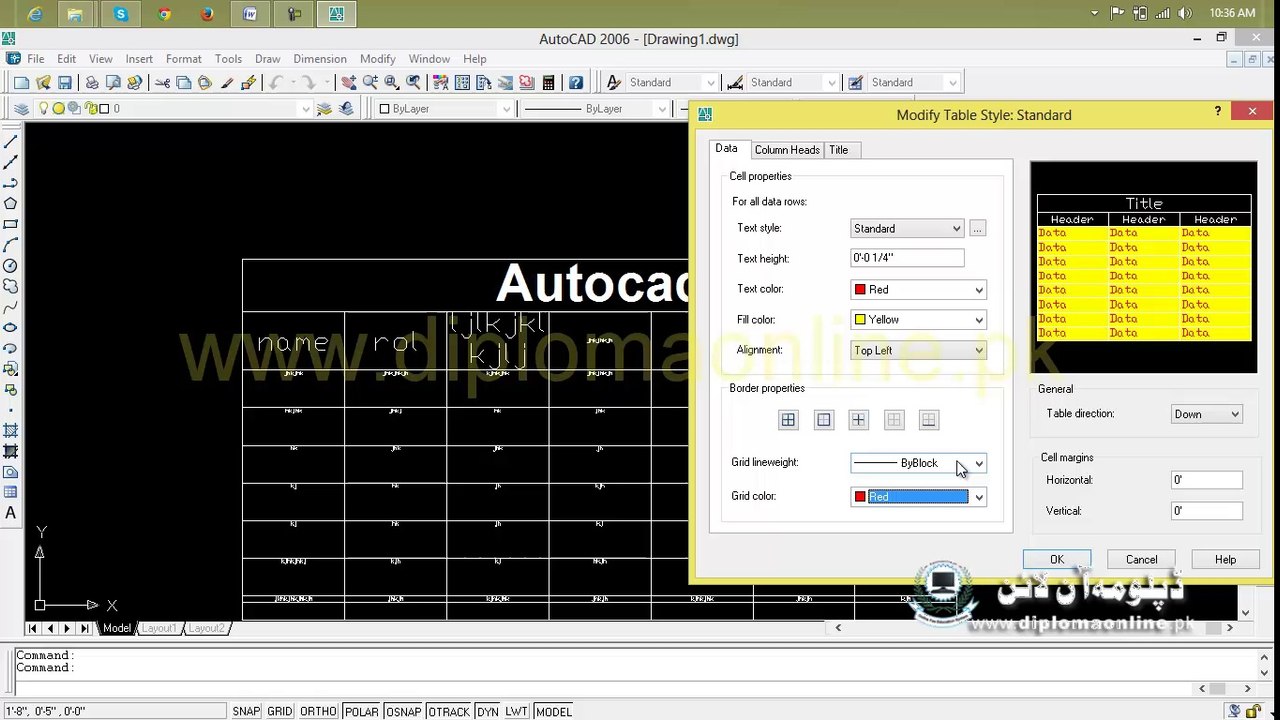Viewport: 1280px width, 720px height.
Task: Click the Vertical cell margin field
Action: 1207,511
